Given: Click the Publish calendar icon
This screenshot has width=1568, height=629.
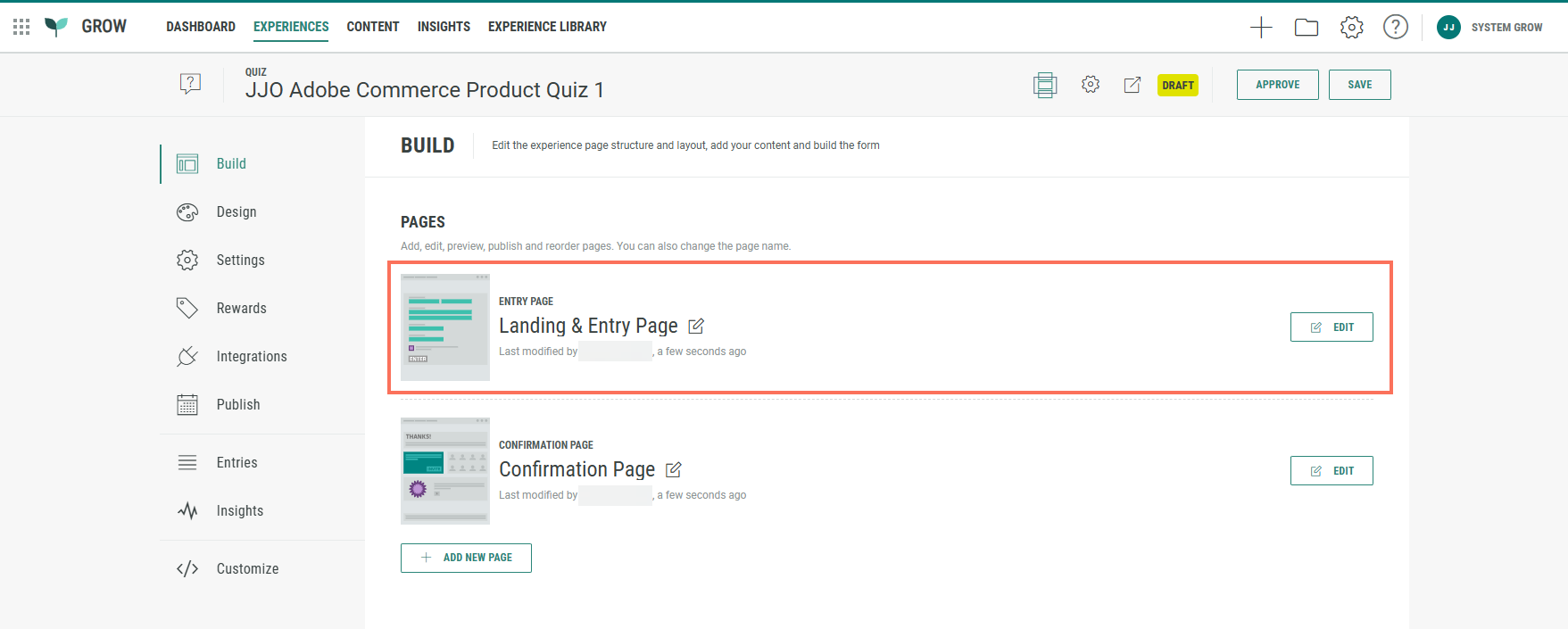Looking at the screenshot, I should [187, 405].
